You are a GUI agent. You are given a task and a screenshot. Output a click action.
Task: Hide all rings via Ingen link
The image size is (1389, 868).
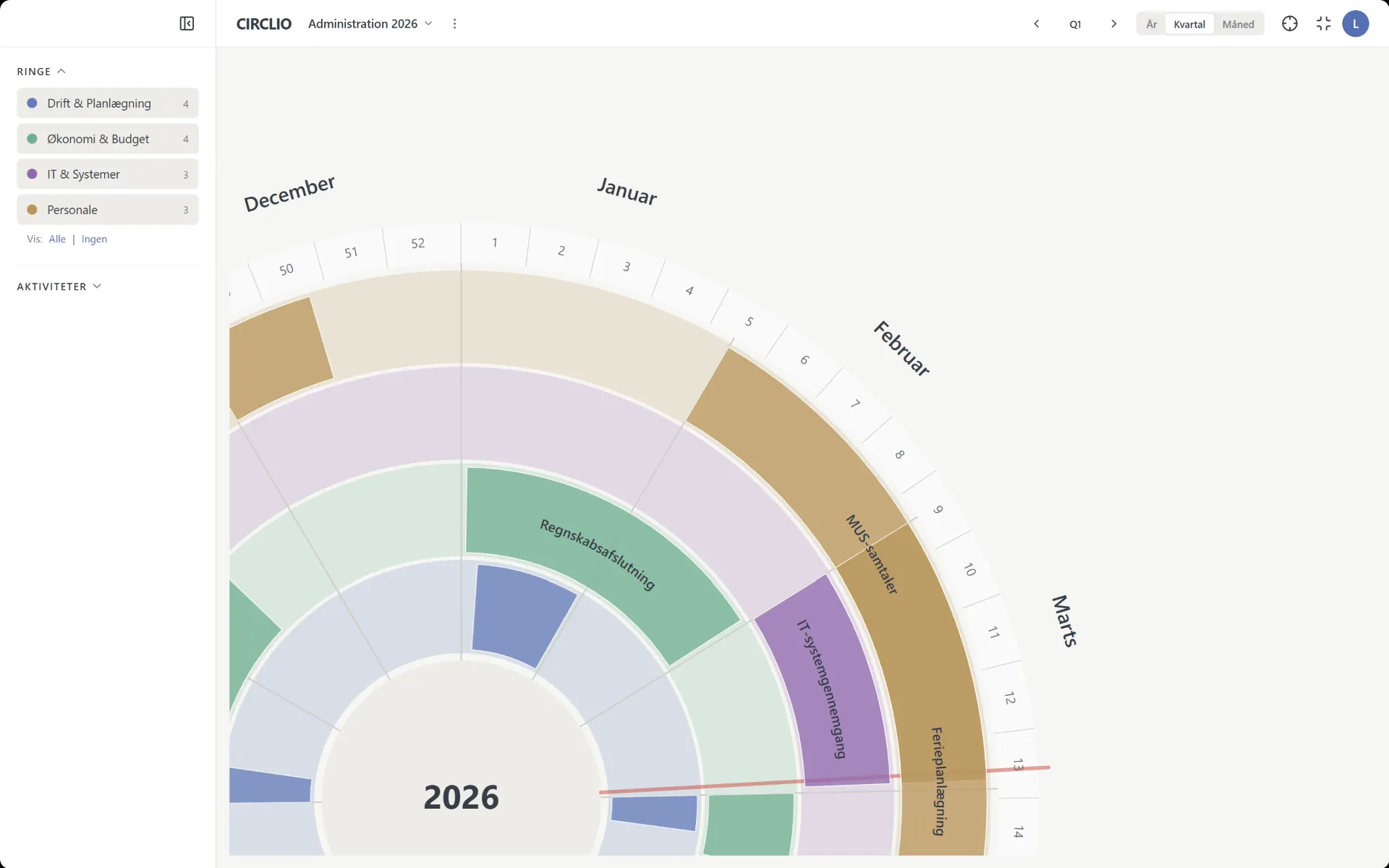[x=94, y=239]
